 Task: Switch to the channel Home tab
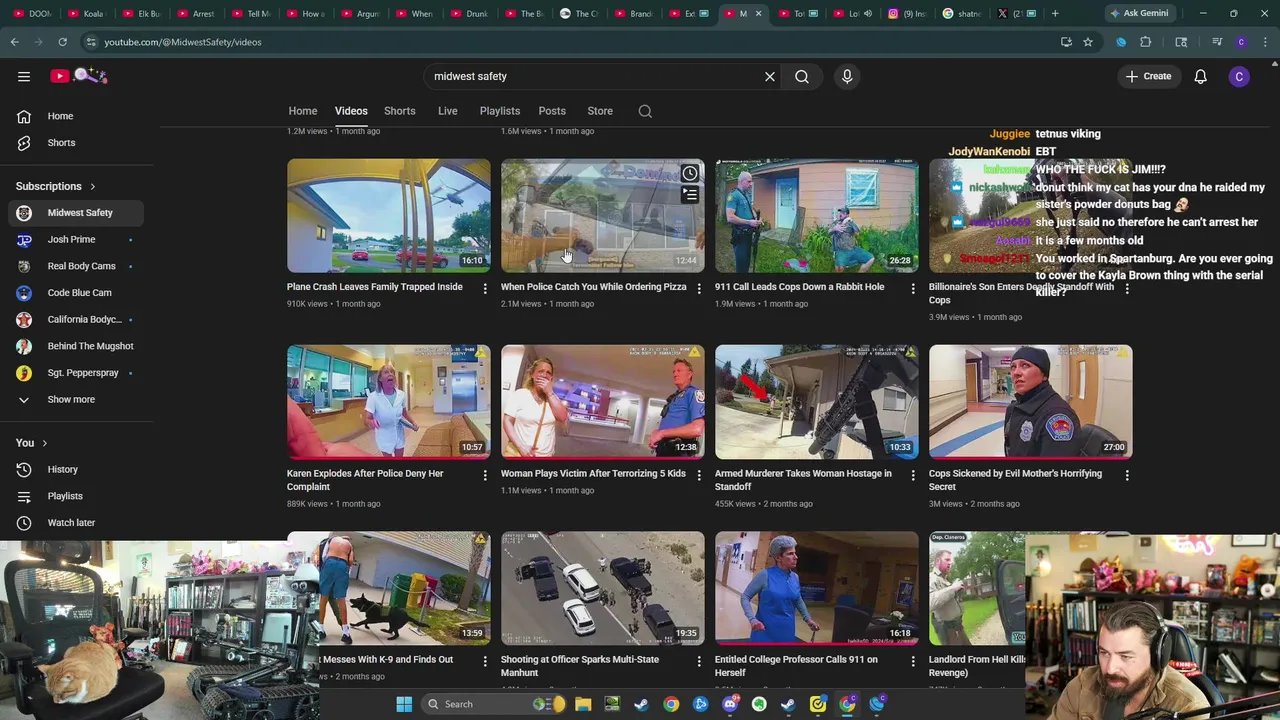(303, 111)
